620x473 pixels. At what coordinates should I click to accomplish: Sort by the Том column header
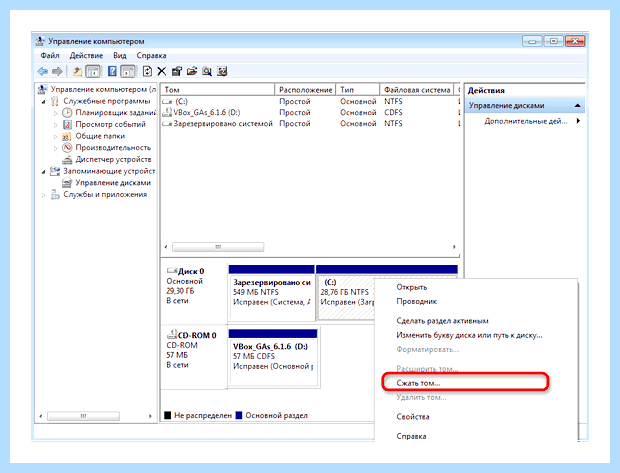tap(217, 90)
